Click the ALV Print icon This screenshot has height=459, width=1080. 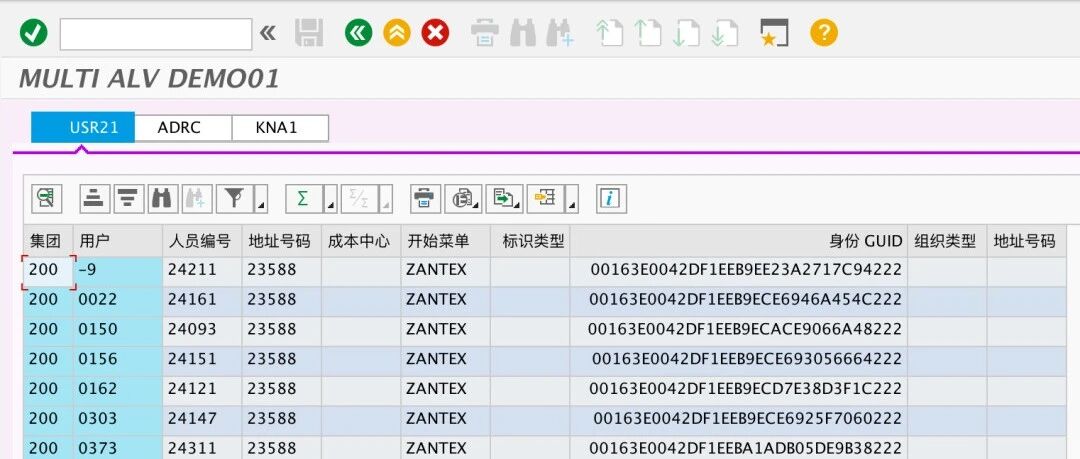[425, 198]
